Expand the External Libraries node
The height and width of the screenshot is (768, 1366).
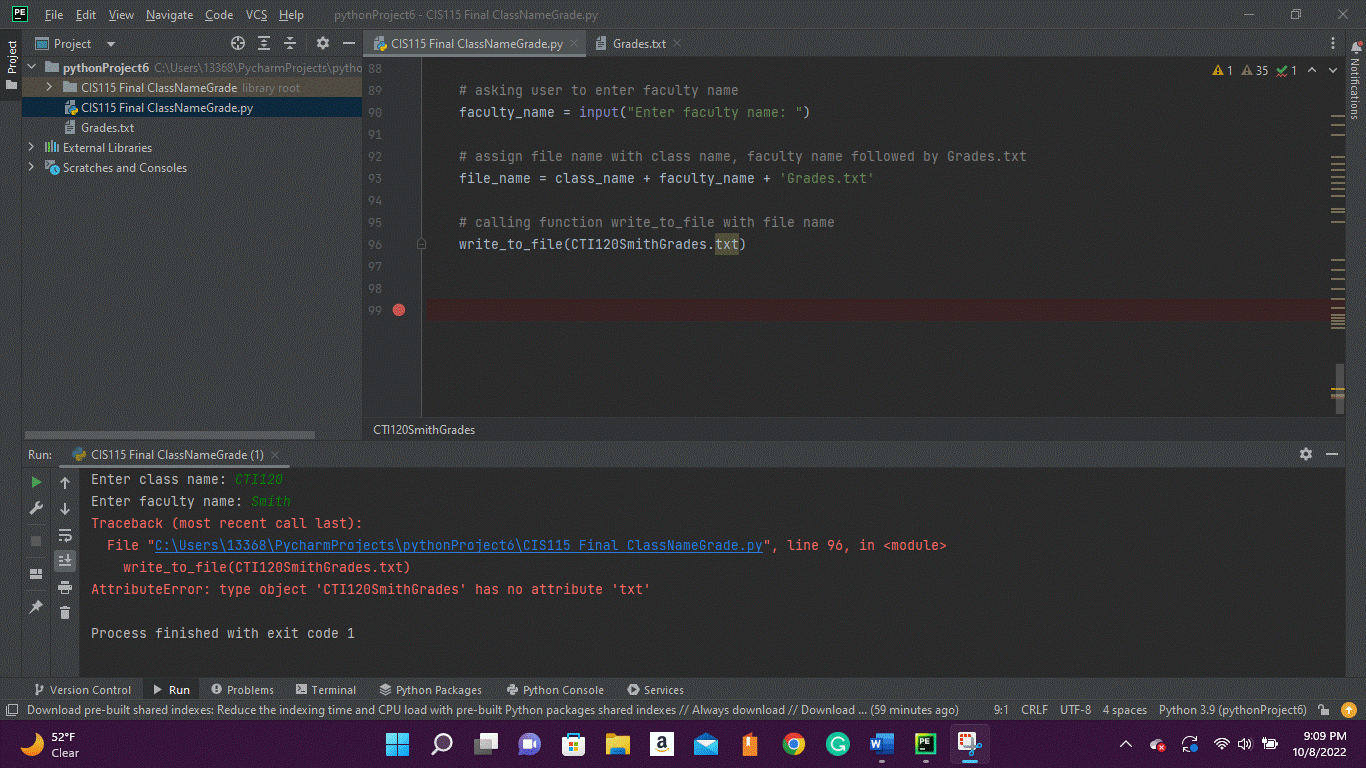[31, 148]
